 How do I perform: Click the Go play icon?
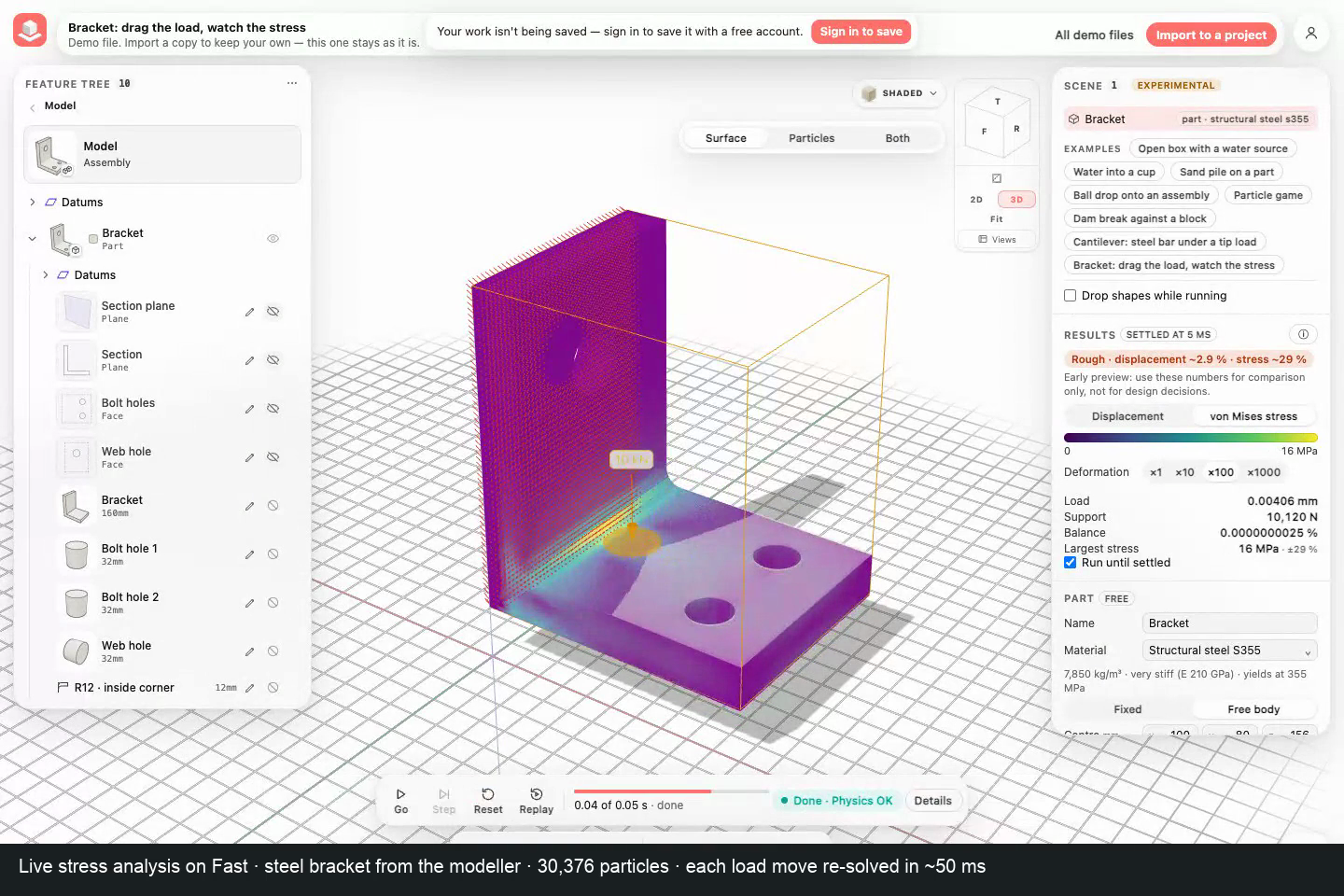(x=401, y=794)
